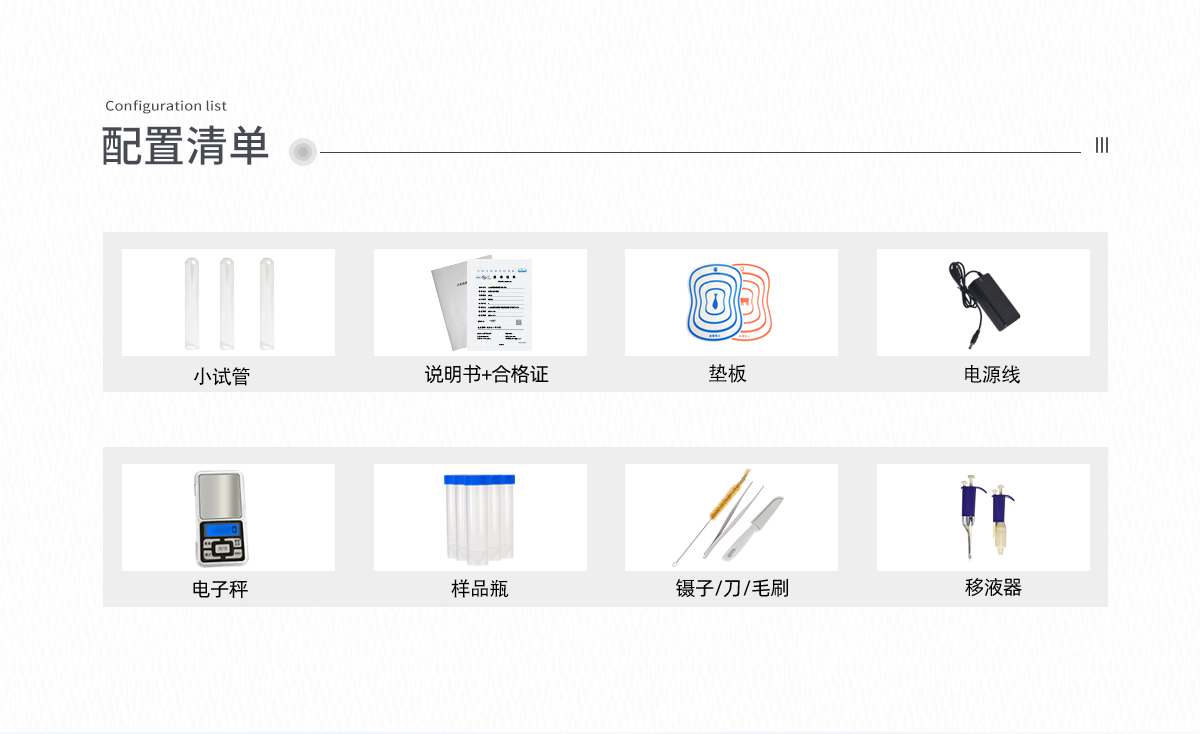Click the blue-capped sample bottles image
This screenshot has height=734, width=1200.
pyautogui.click(x=480, y=517)
